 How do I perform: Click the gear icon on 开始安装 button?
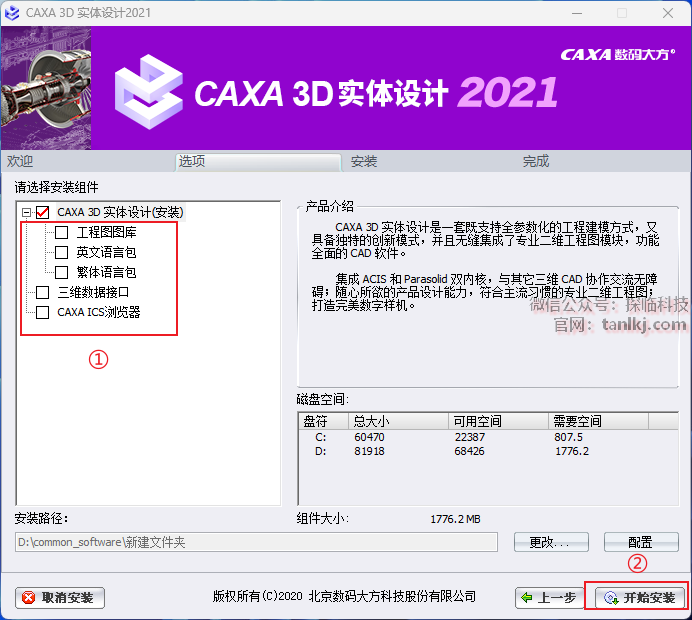[x=611, y=598]
